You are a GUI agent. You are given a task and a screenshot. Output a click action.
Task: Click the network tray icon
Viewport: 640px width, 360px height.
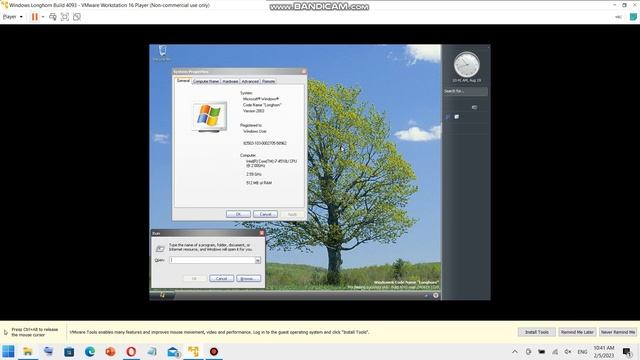click(x=555, y=351)
